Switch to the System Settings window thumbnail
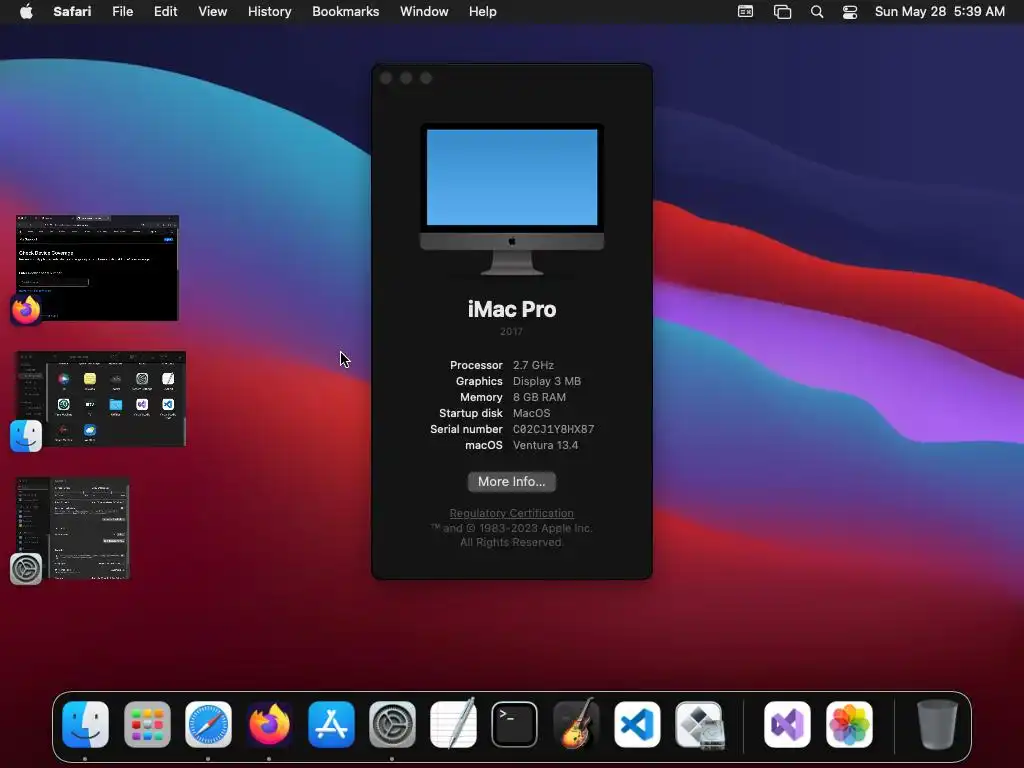 (x=72, y=528)
